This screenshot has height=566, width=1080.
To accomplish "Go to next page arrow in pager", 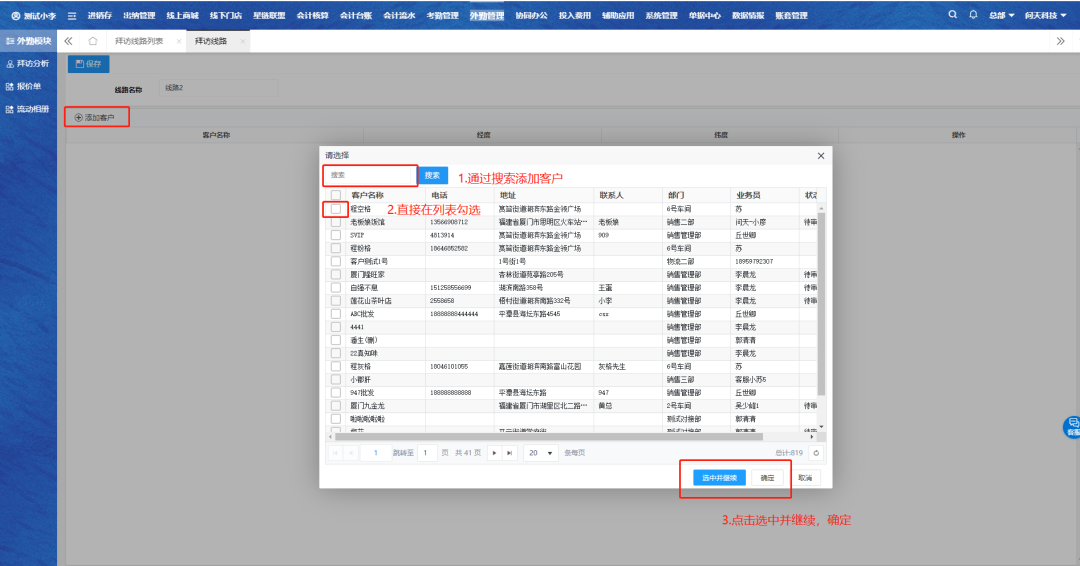I will [495, 453].
